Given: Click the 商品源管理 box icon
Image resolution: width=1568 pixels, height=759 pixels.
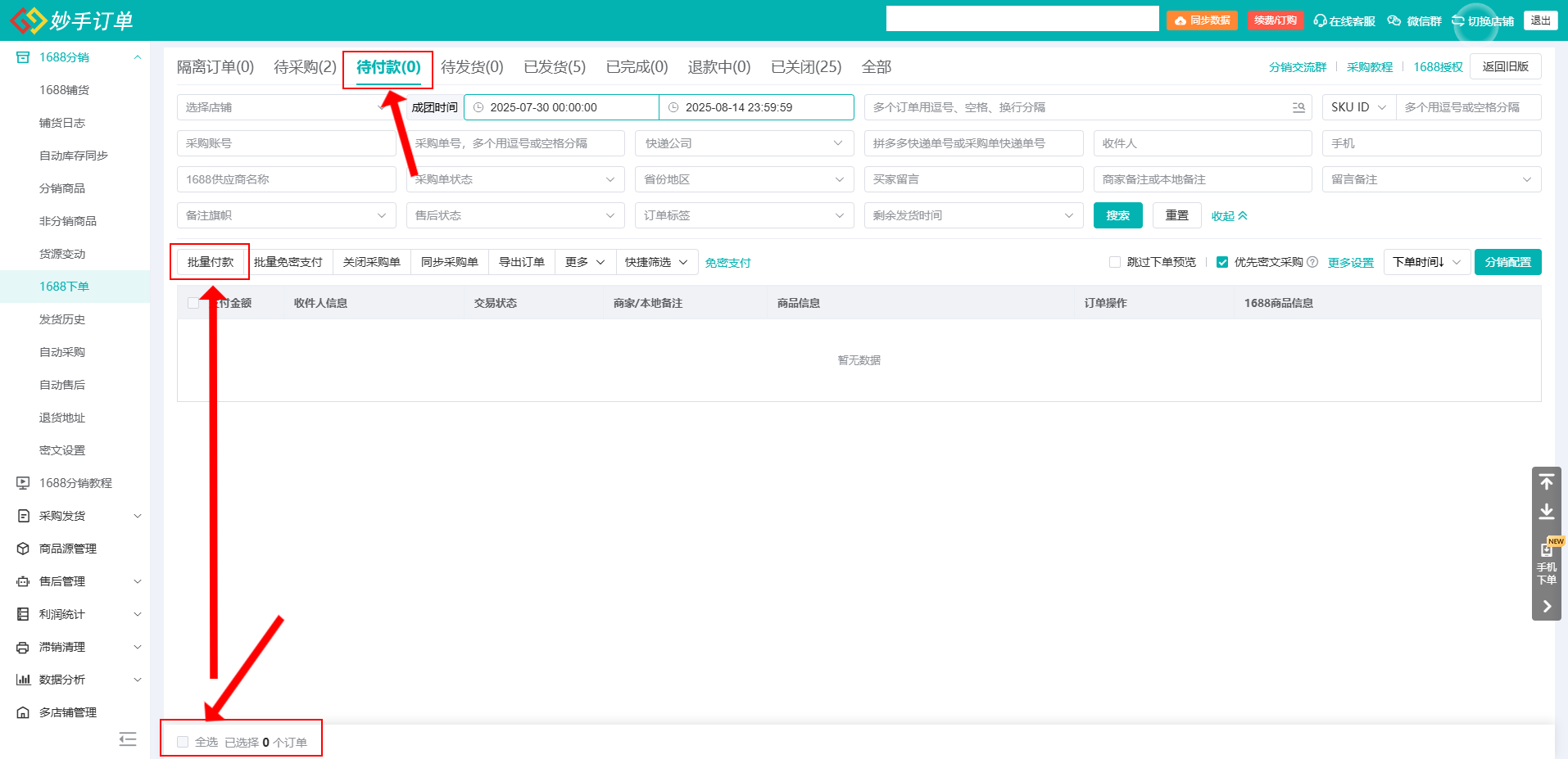Looking at the screenshot, I should (x=23, y=549).
